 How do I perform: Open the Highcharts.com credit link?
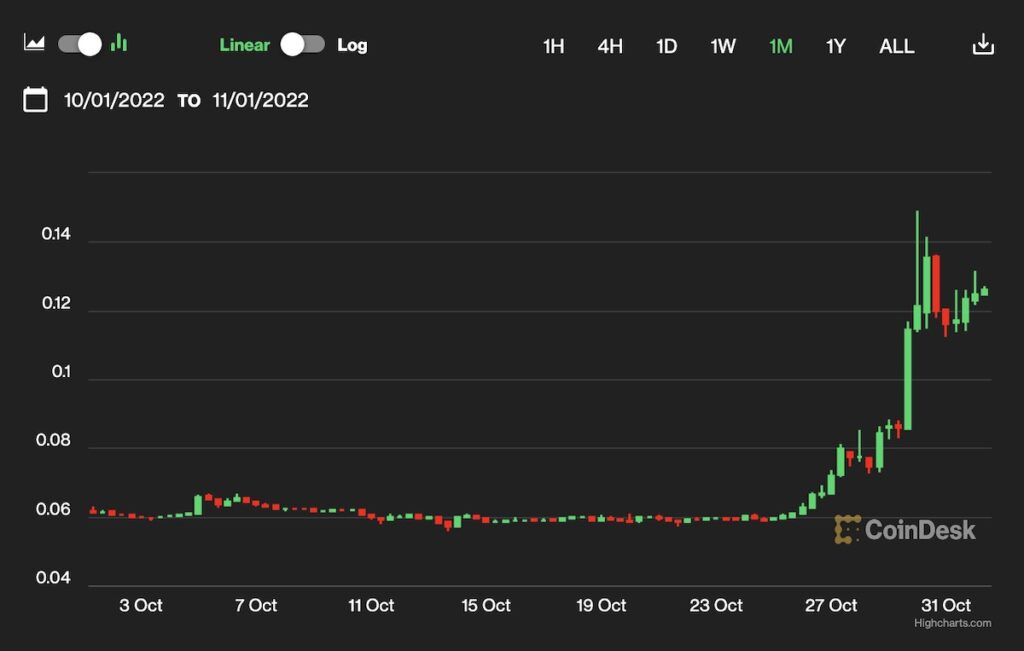952,623
